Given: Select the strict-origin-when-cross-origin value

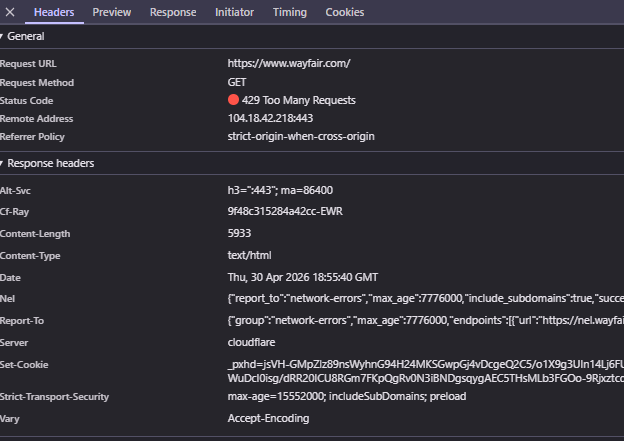Looking at the screenshot, I should click(x=301, y=137).
